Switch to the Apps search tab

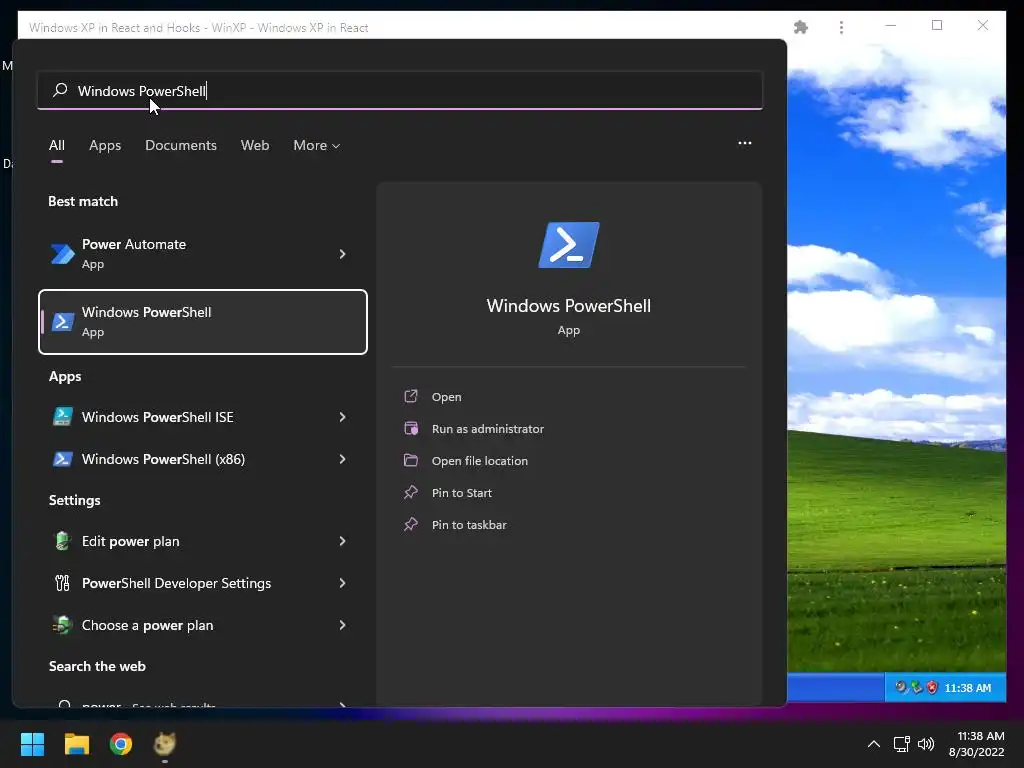[x=105, y=145]
